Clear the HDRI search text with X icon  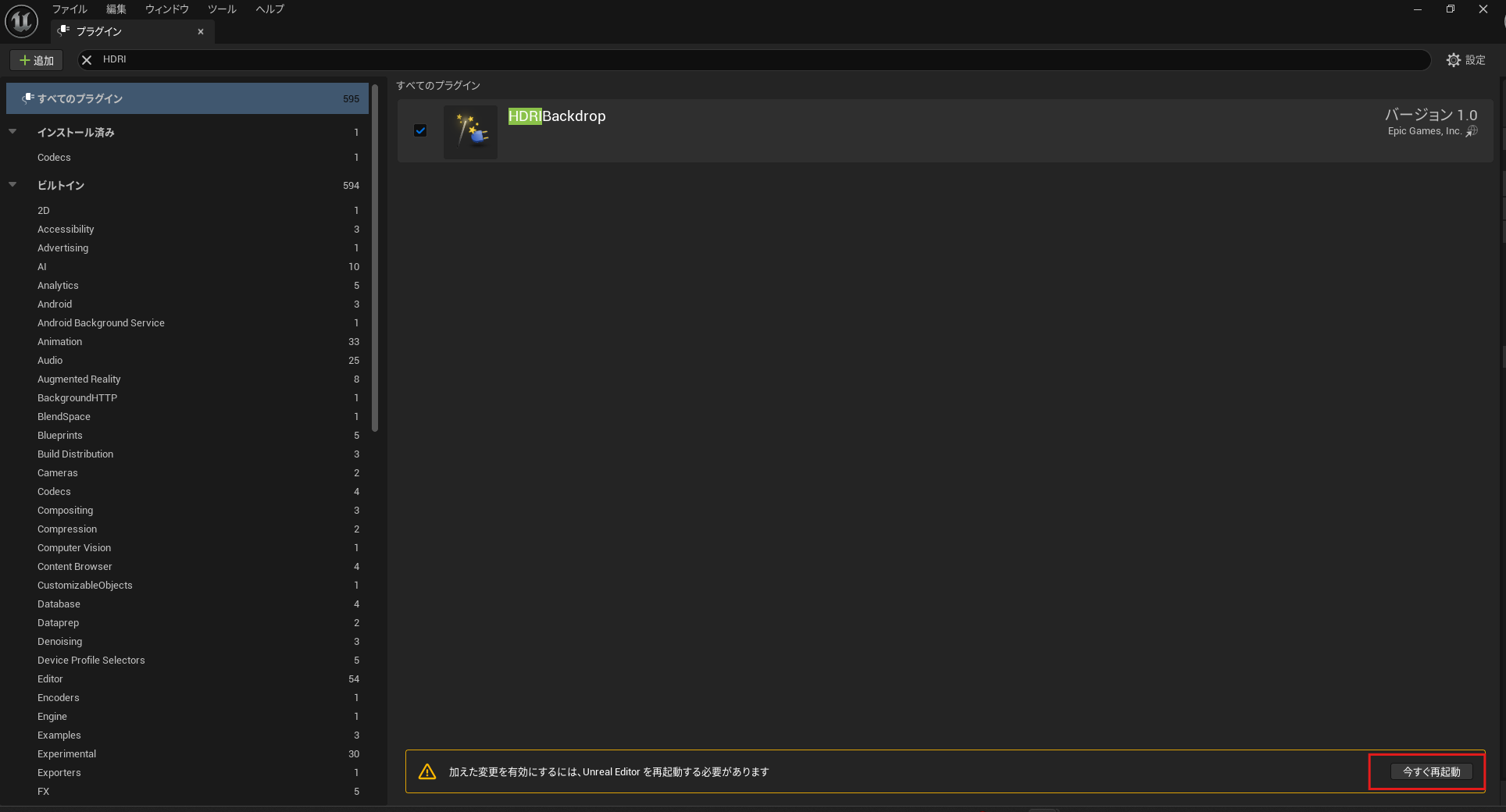[87, 60]
